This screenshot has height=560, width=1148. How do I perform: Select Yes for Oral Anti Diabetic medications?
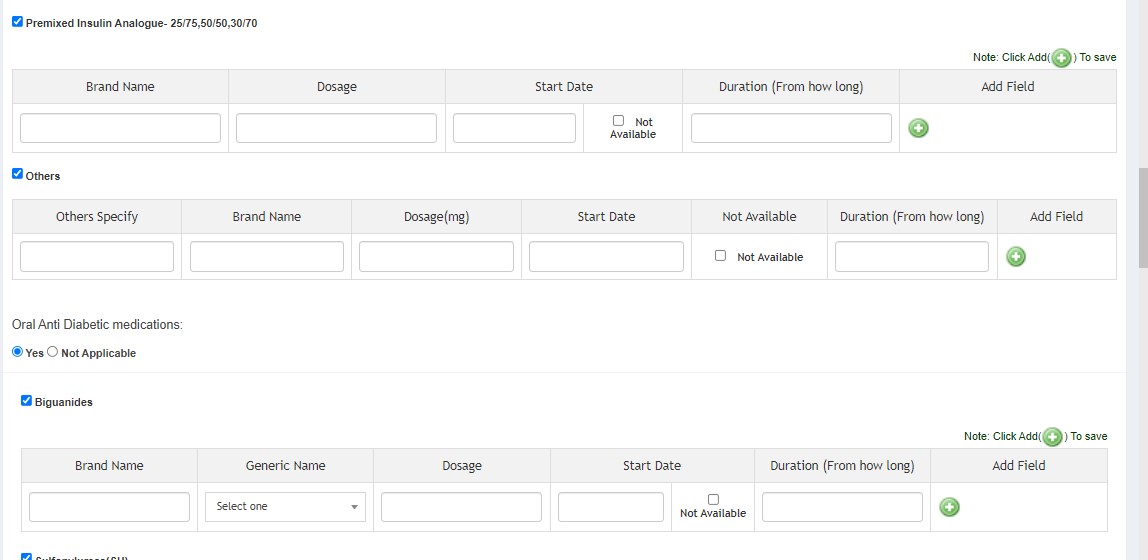click(17, 352)
